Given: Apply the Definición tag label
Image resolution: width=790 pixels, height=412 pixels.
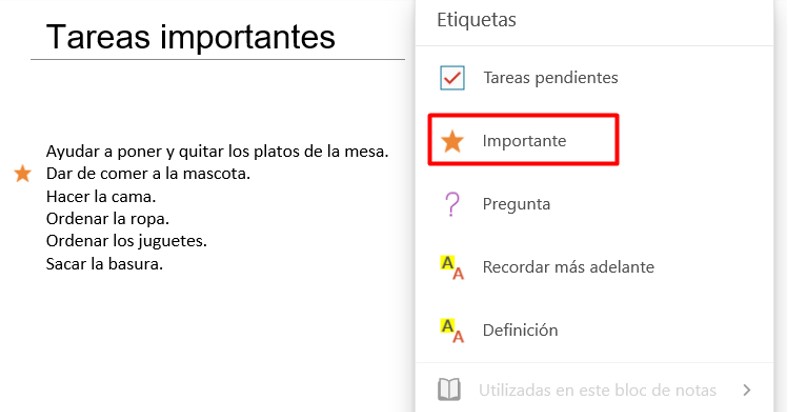Looking at the screenshot, I should tap(520, 330).
